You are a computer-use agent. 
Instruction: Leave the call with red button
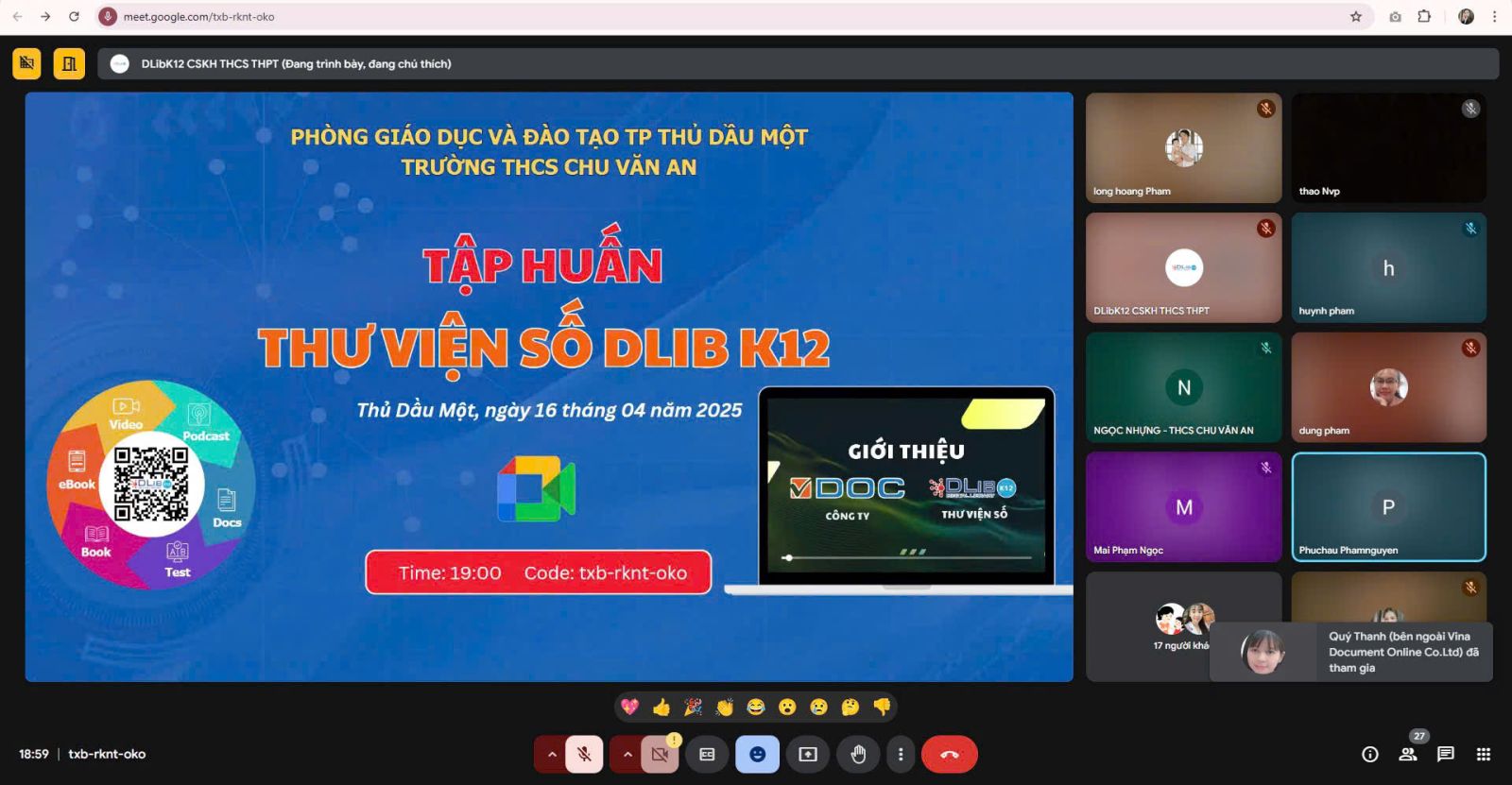click(x=950, y=754)
